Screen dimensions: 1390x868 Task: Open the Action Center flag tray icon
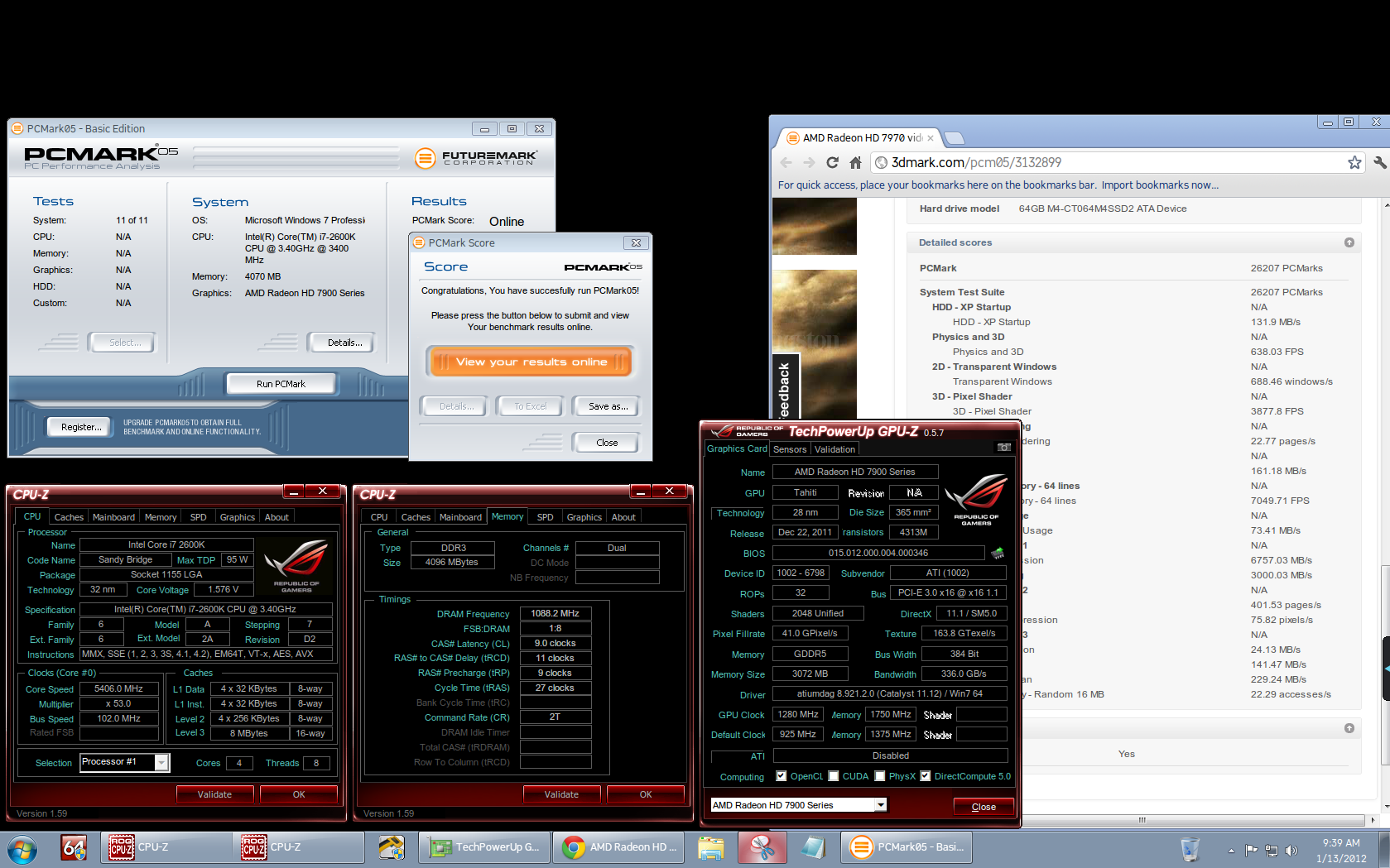(1251, 850)
